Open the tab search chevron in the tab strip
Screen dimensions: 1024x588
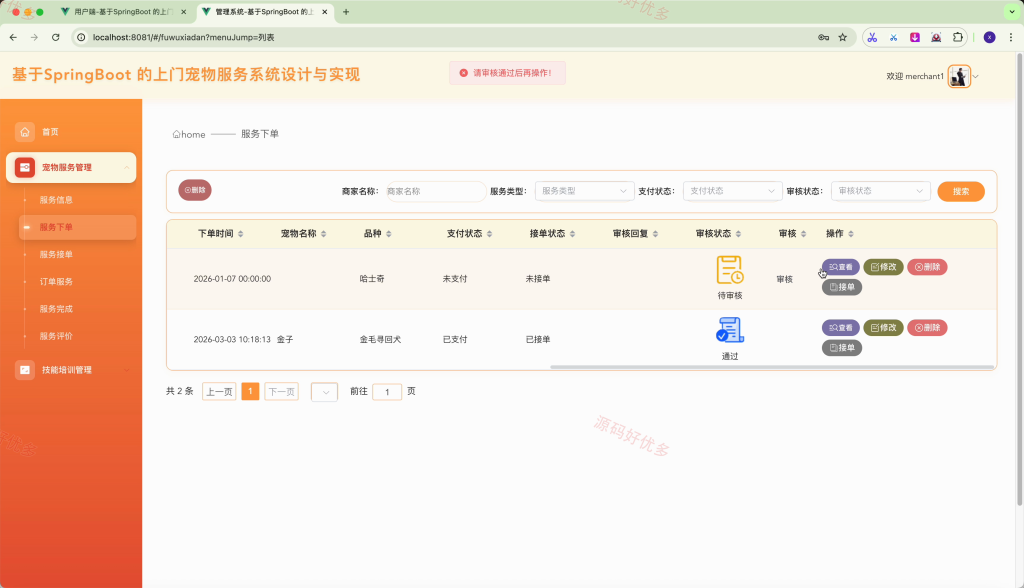point(1012,12)
